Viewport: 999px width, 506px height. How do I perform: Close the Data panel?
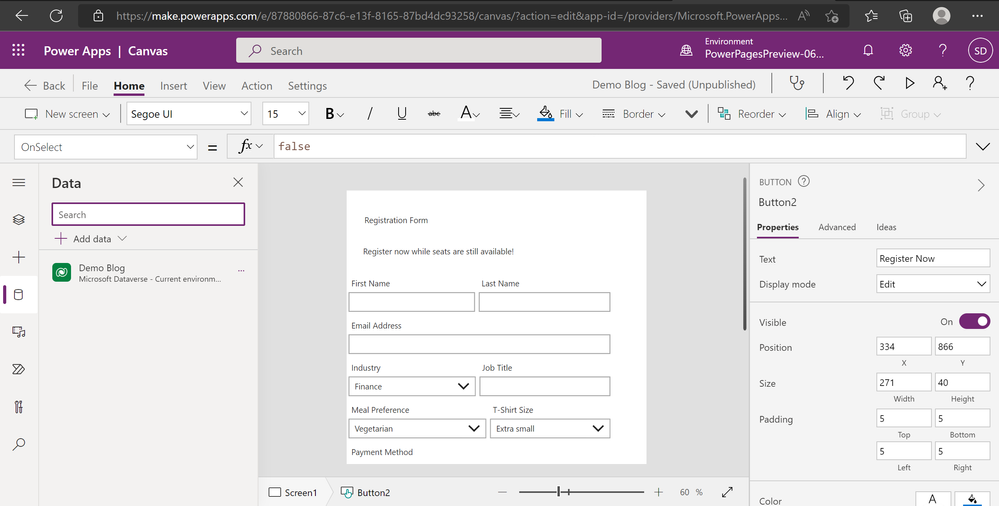coord(238,182)
